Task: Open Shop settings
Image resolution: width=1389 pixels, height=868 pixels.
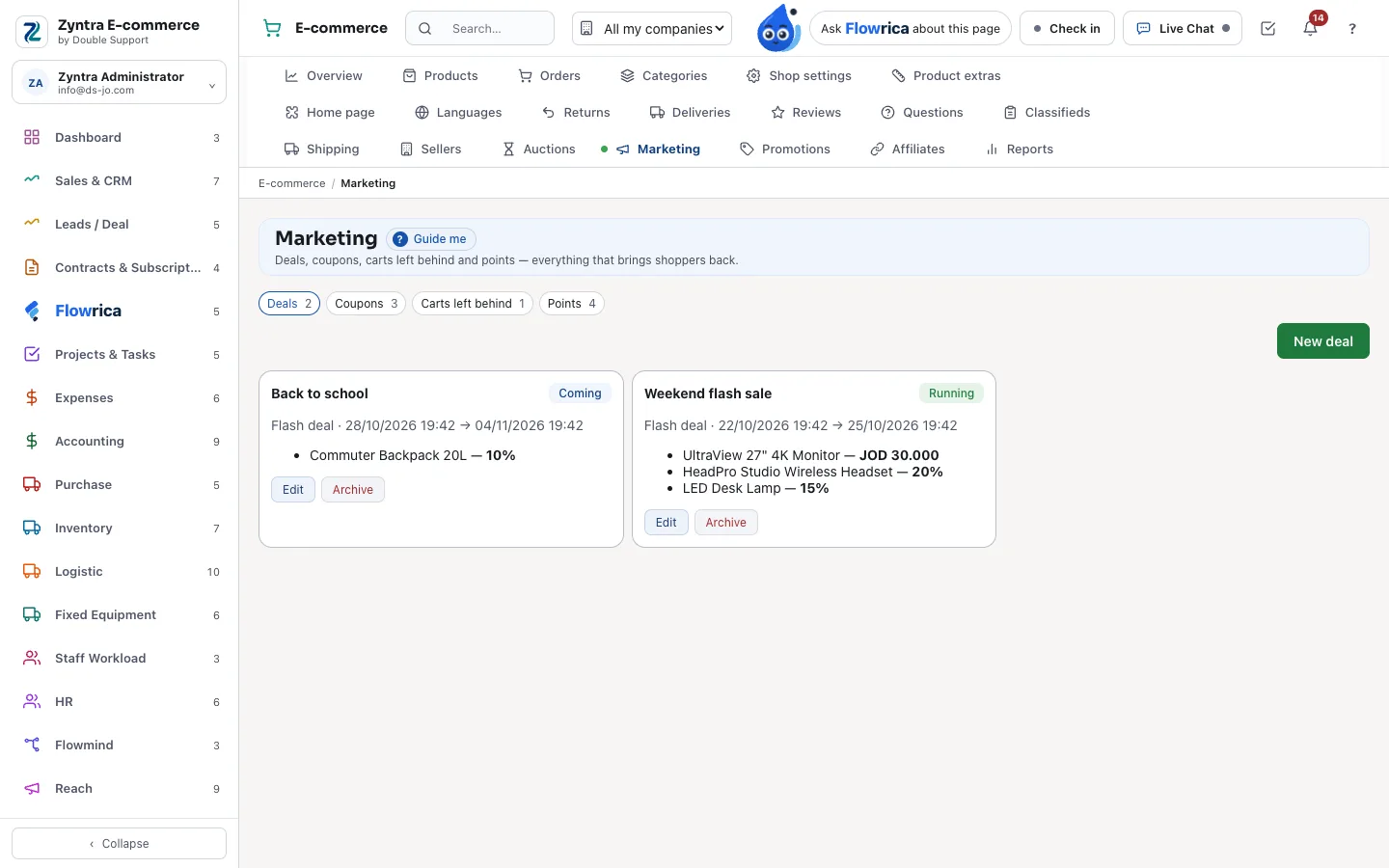Action: pyautogui.click(x=799, y=75)
